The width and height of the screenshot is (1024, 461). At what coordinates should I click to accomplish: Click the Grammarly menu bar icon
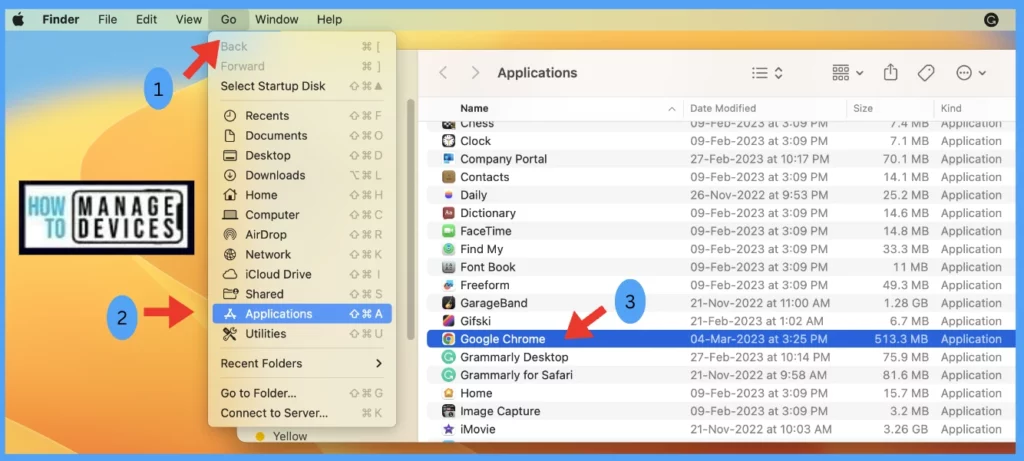point(991,20)
